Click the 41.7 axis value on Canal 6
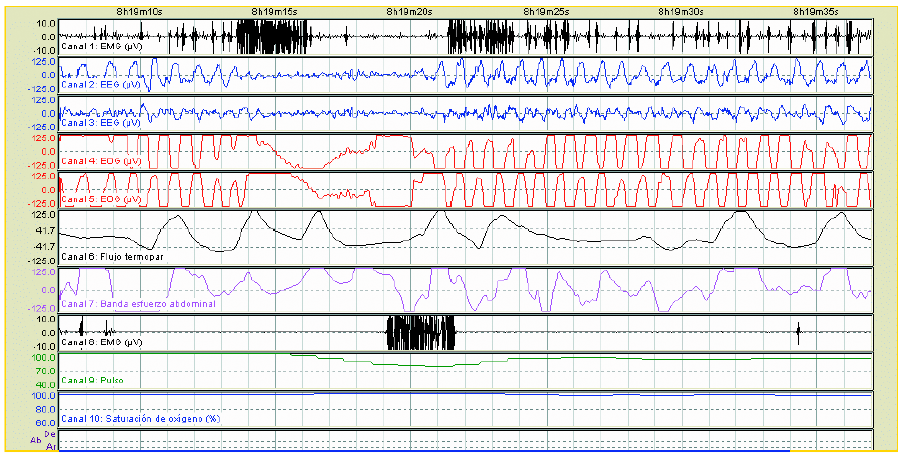The image size is (906, 465). tap(43, 230)
